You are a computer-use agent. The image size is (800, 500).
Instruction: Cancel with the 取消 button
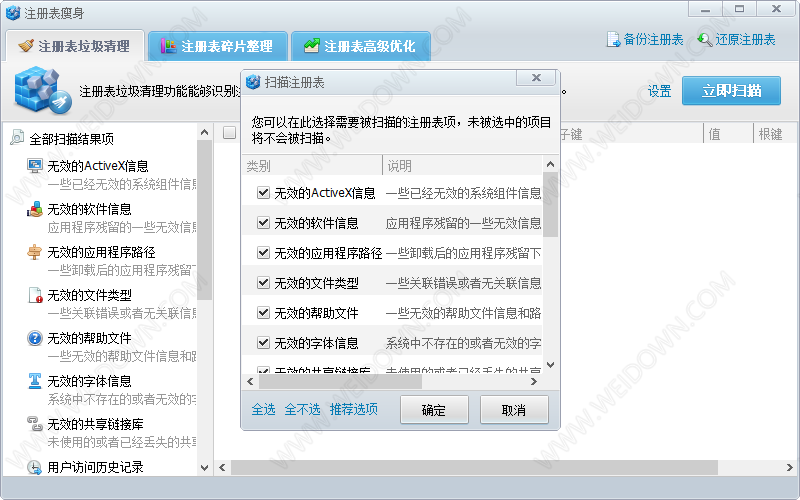pos(514,410)
